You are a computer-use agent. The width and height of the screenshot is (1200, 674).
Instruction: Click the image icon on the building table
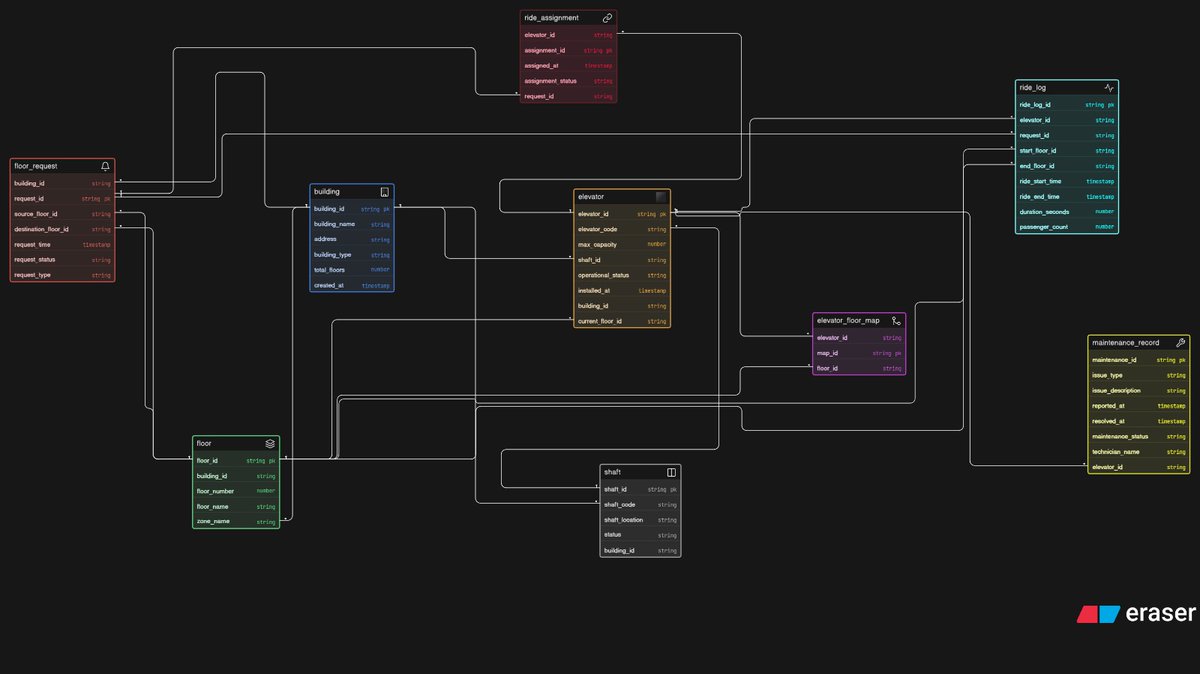coord(385,191)
